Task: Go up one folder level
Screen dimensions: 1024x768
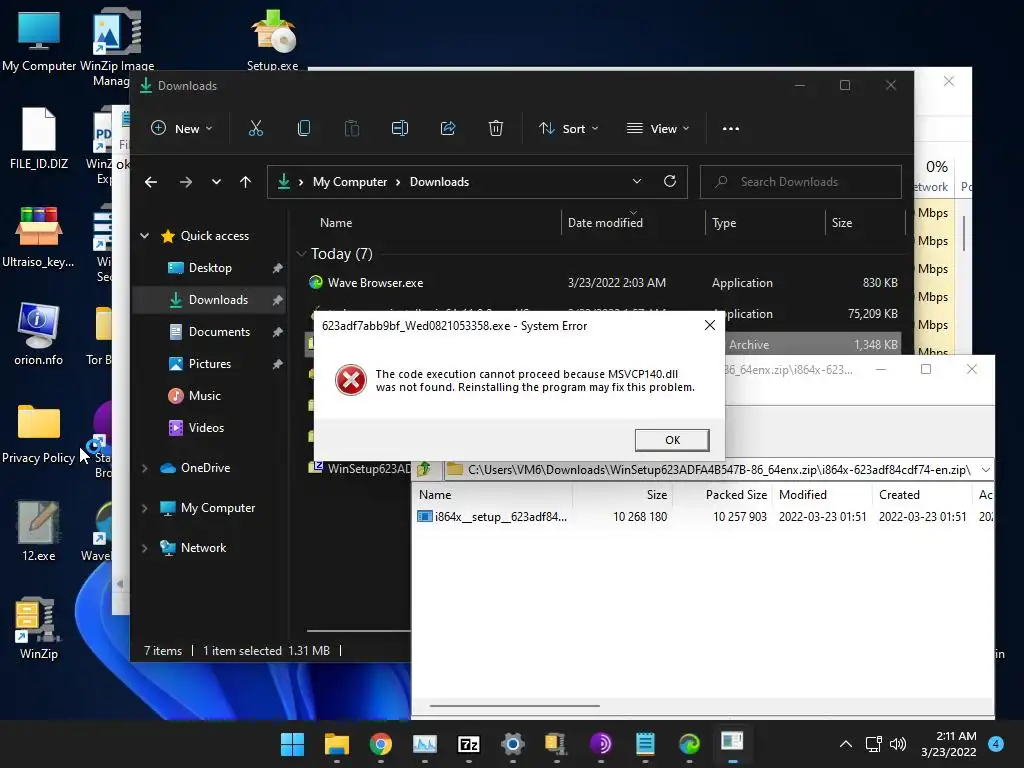Action: tap(246, 182)
